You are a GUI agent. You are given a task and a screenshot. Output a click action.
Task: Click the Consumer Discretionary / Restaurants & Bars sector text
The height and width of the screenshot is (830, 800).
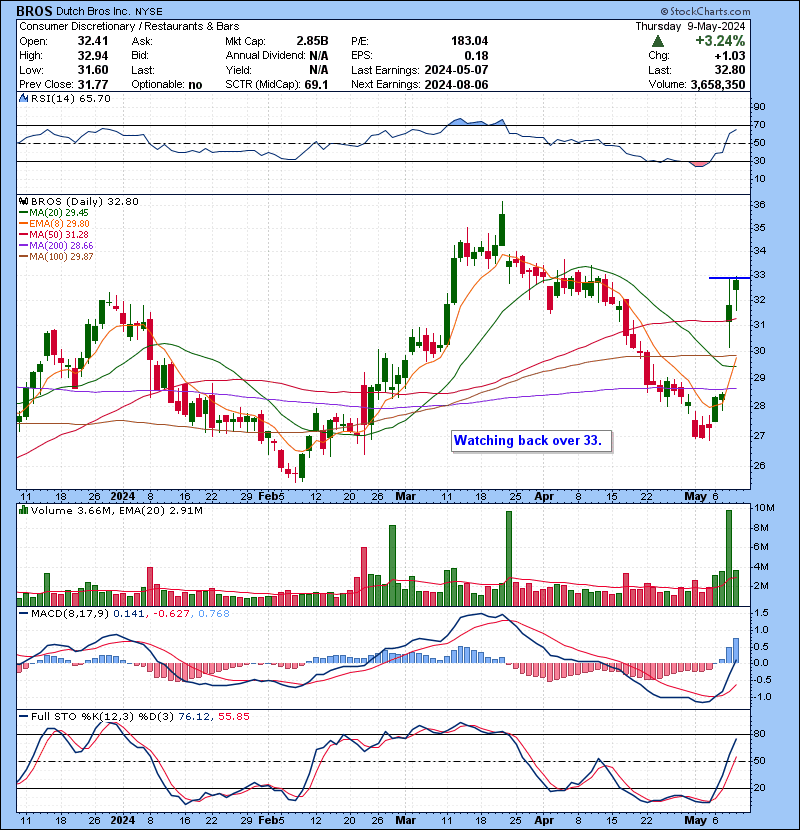tap(129, 26)
